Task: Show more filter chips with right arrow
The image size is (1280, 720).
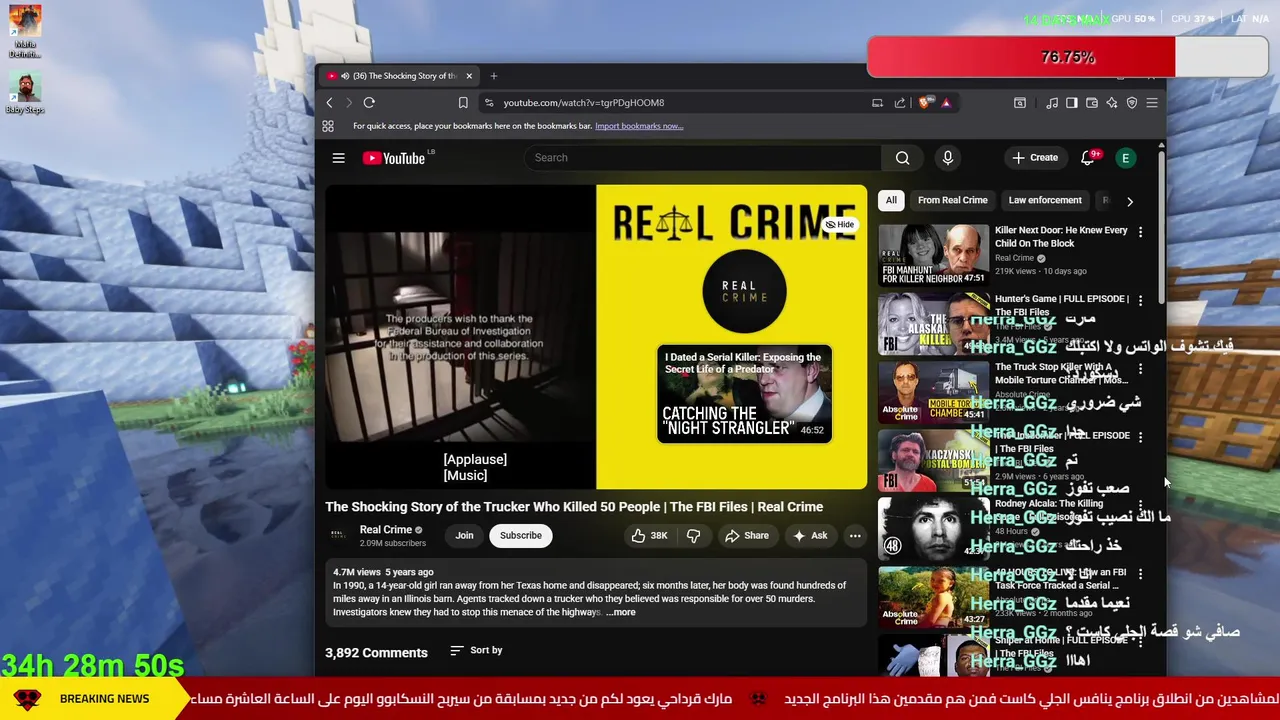Action: (x=1130, y=201)
